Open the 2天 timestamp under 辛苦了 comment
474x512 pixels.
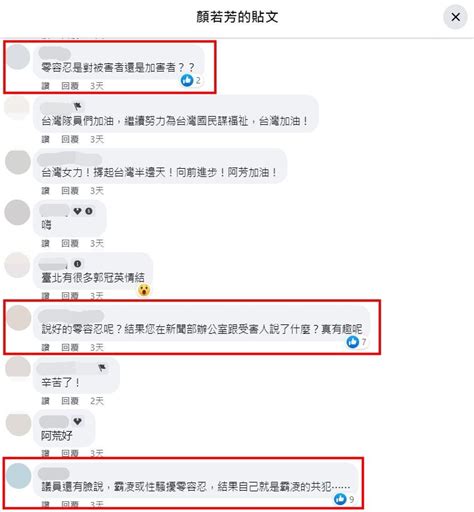pos(97,401)
